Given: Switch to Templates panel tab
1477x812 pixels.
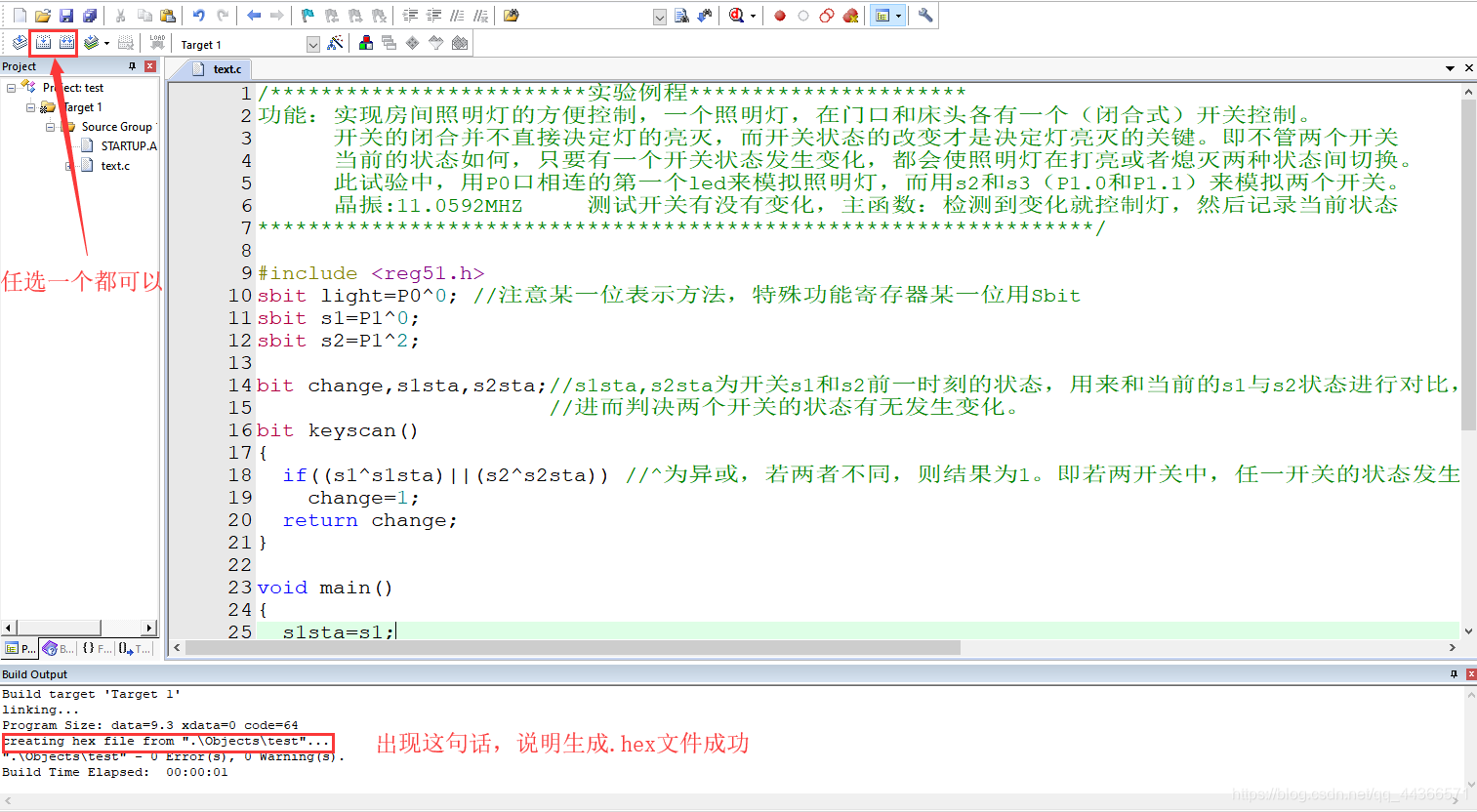Looking at the screenshot, I should [135, 648].
